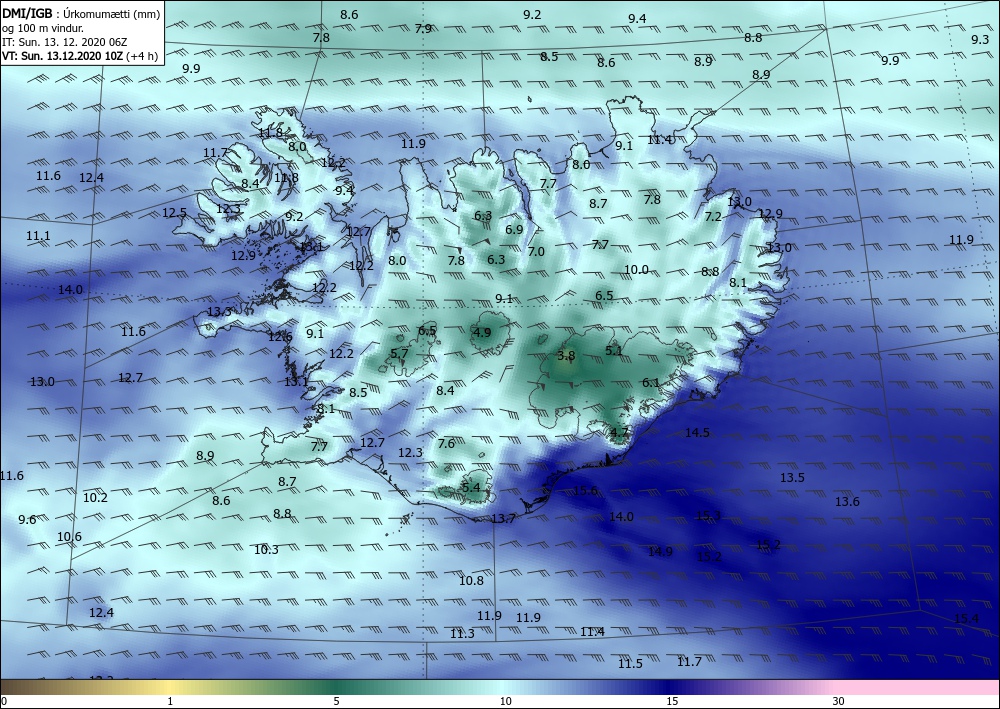Click the map value 4.9
The height and width of the screenshot is (709, 1000).
click(482, 332)
